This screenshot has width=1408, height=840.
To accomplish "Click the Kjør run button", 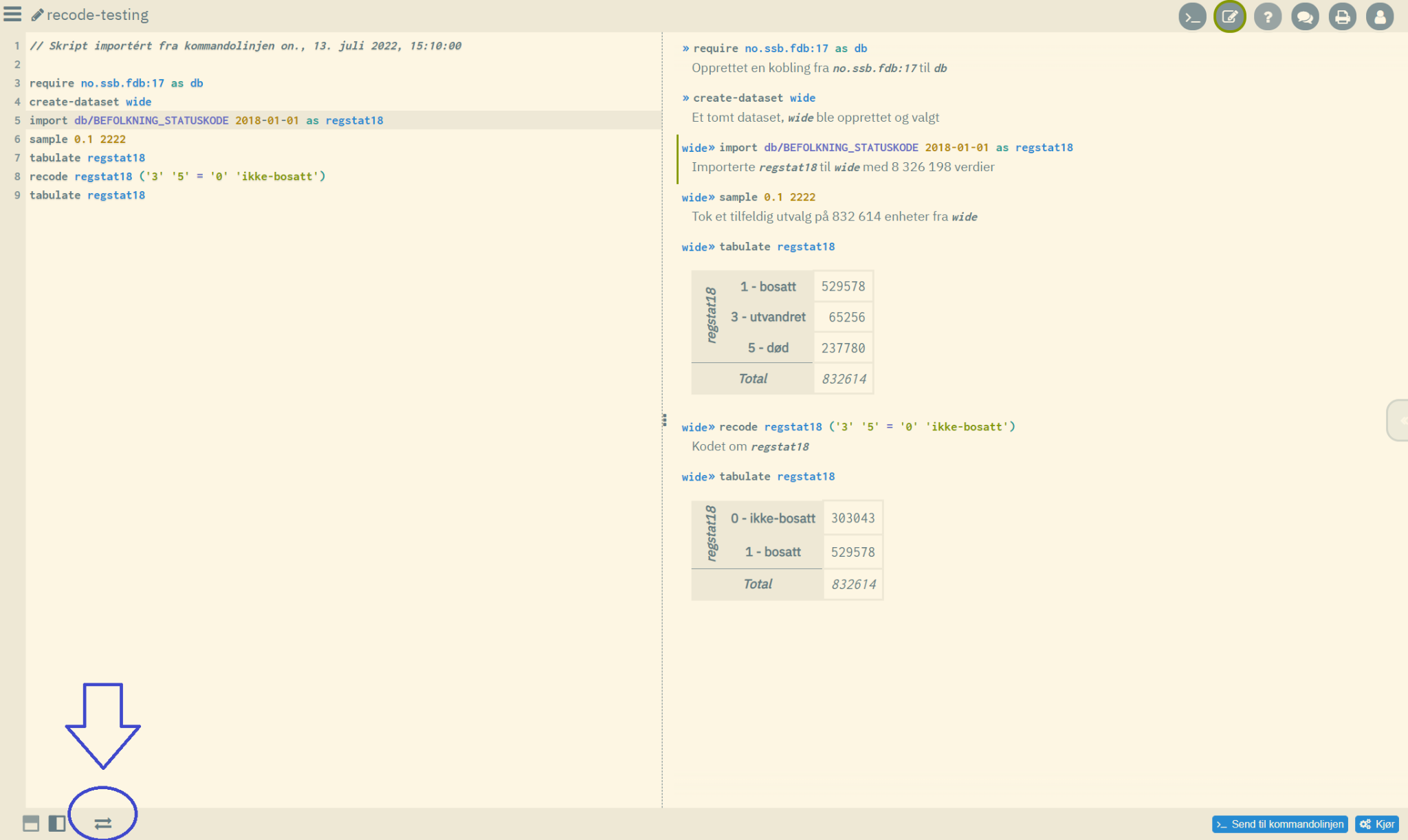I will [x=1377, y=824].
